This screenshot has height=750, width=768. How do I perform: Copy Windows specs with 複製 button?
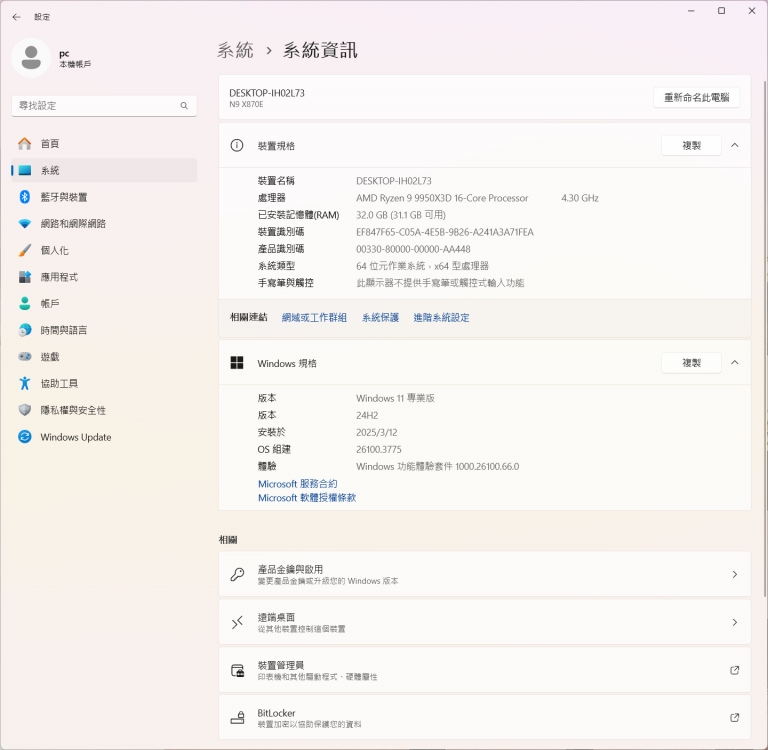[691, 363]
